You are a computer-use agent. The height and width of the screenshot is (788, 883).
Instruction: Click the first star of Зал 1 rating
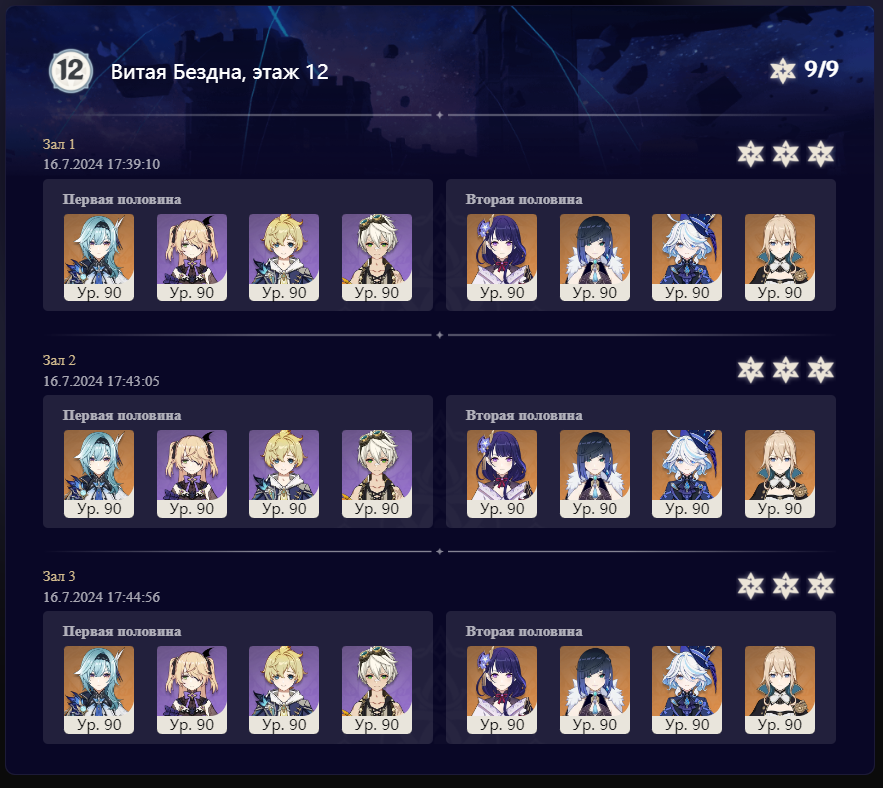point(751,154)
